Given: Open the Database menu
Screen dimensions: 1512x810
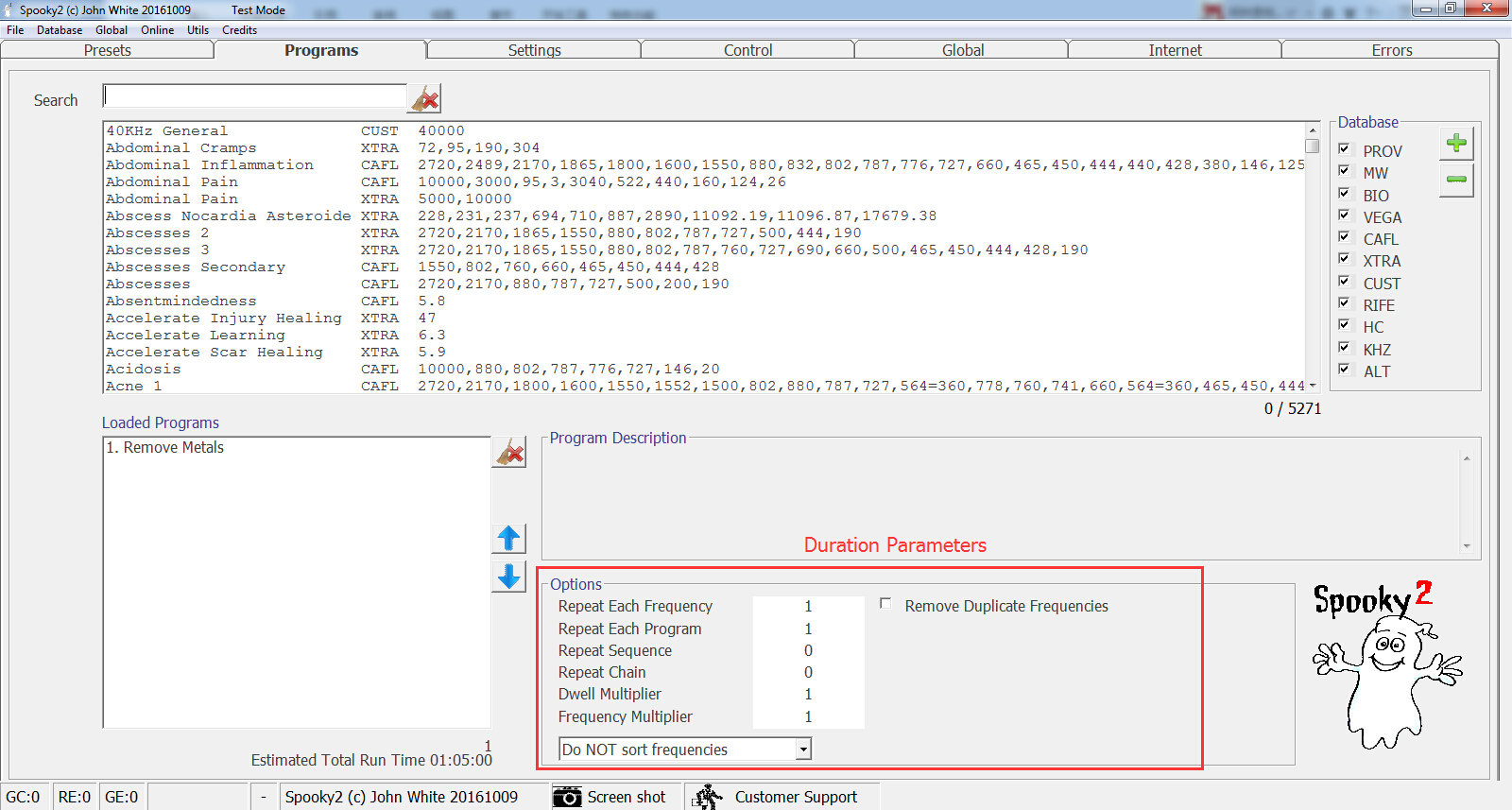Looking at the screenshot, I should tap(60, 30).
